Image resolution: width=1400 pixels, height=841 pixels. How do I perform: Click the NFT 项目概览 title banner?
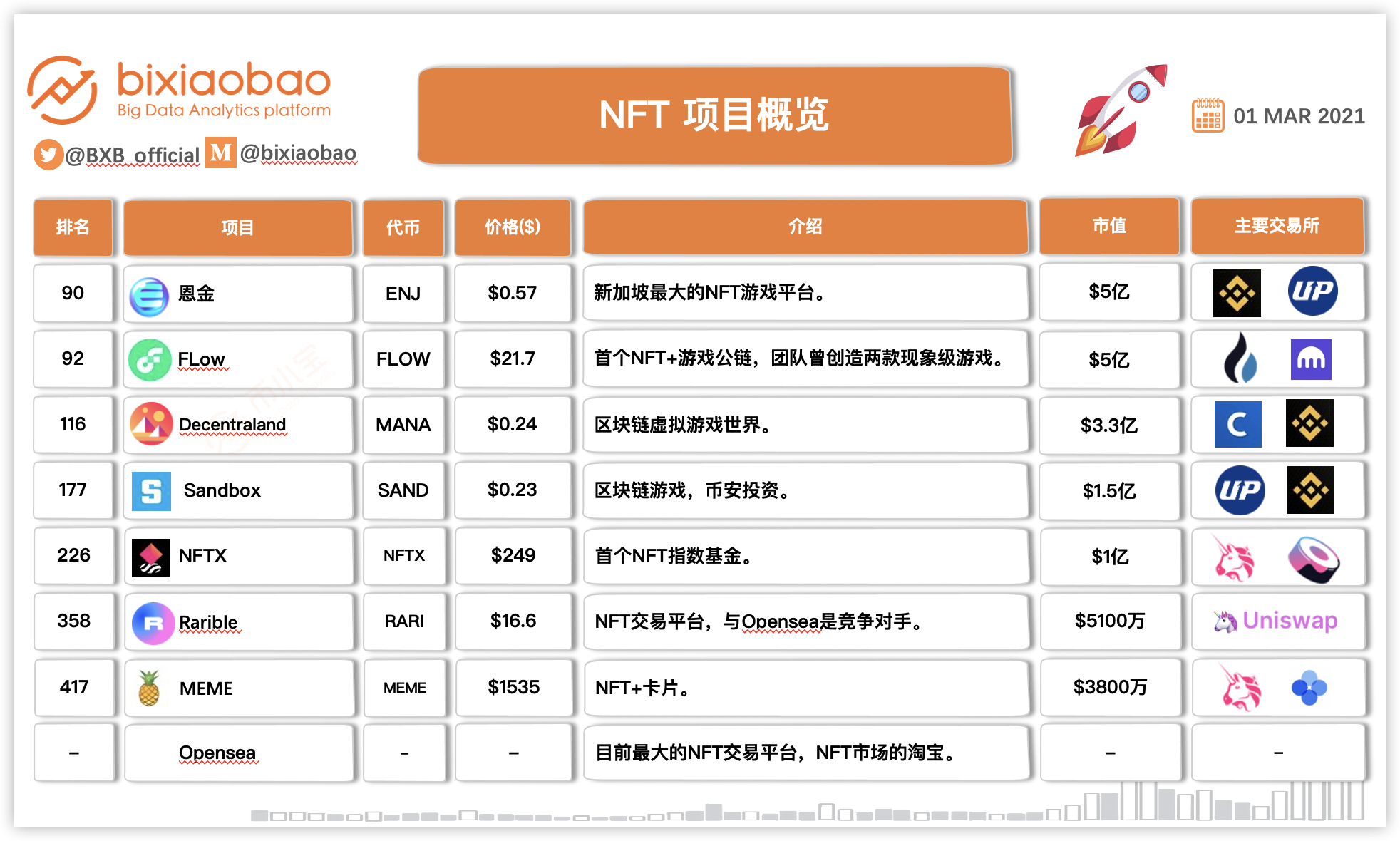pos(714,115)
